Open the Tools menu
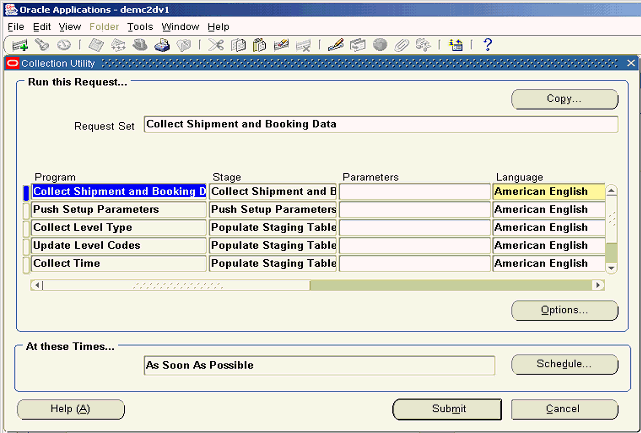The image size is (641, 433). (x=140, y=27)
